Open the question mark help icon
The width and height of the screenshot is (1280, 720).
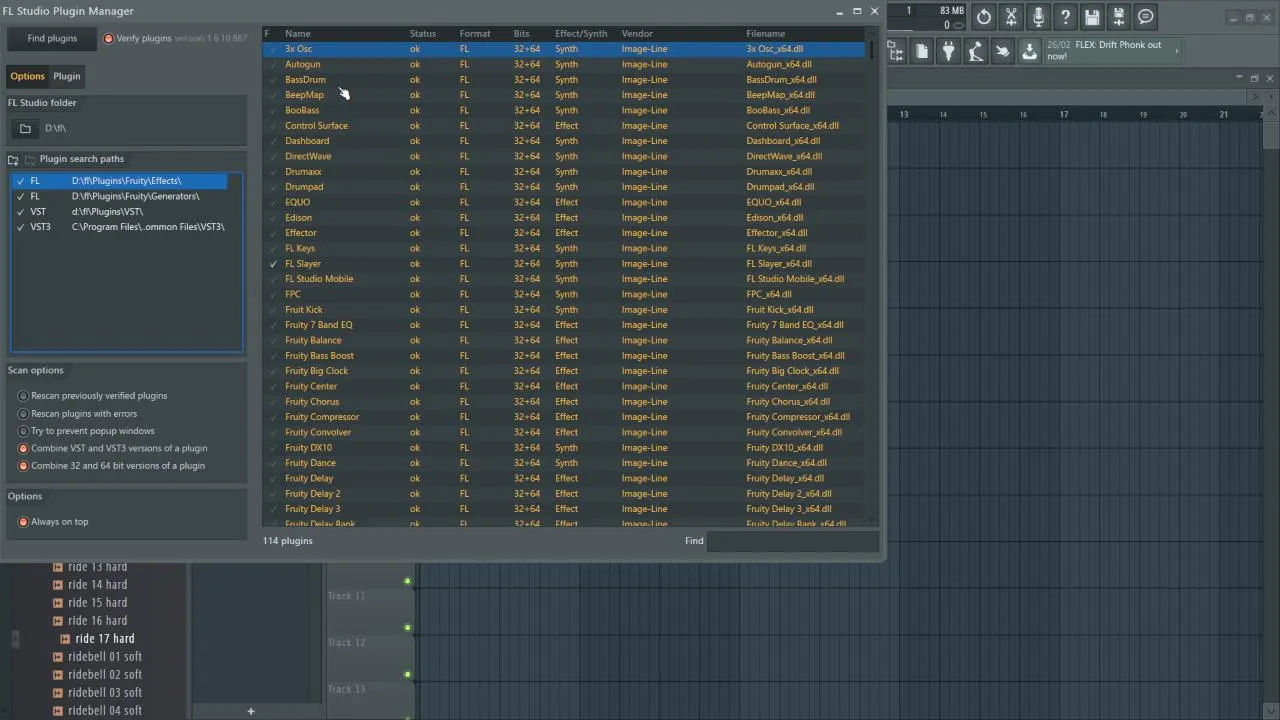pyautogui.click(x=1065, y=17)
